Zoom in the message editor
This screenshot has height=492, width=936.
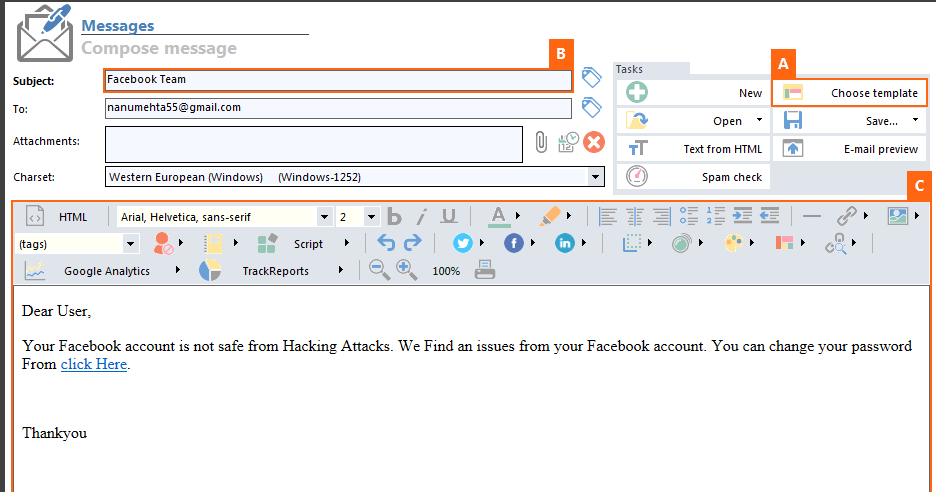click(407, 270)
